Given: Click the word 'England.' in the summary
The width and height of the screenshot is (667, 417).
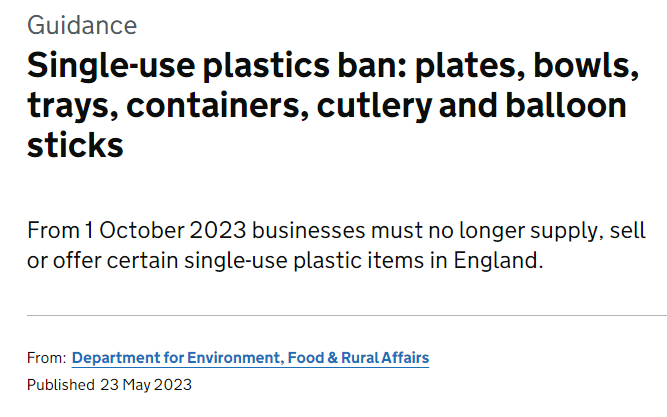Looking at the screenshot, I should (x=499, y=260).
